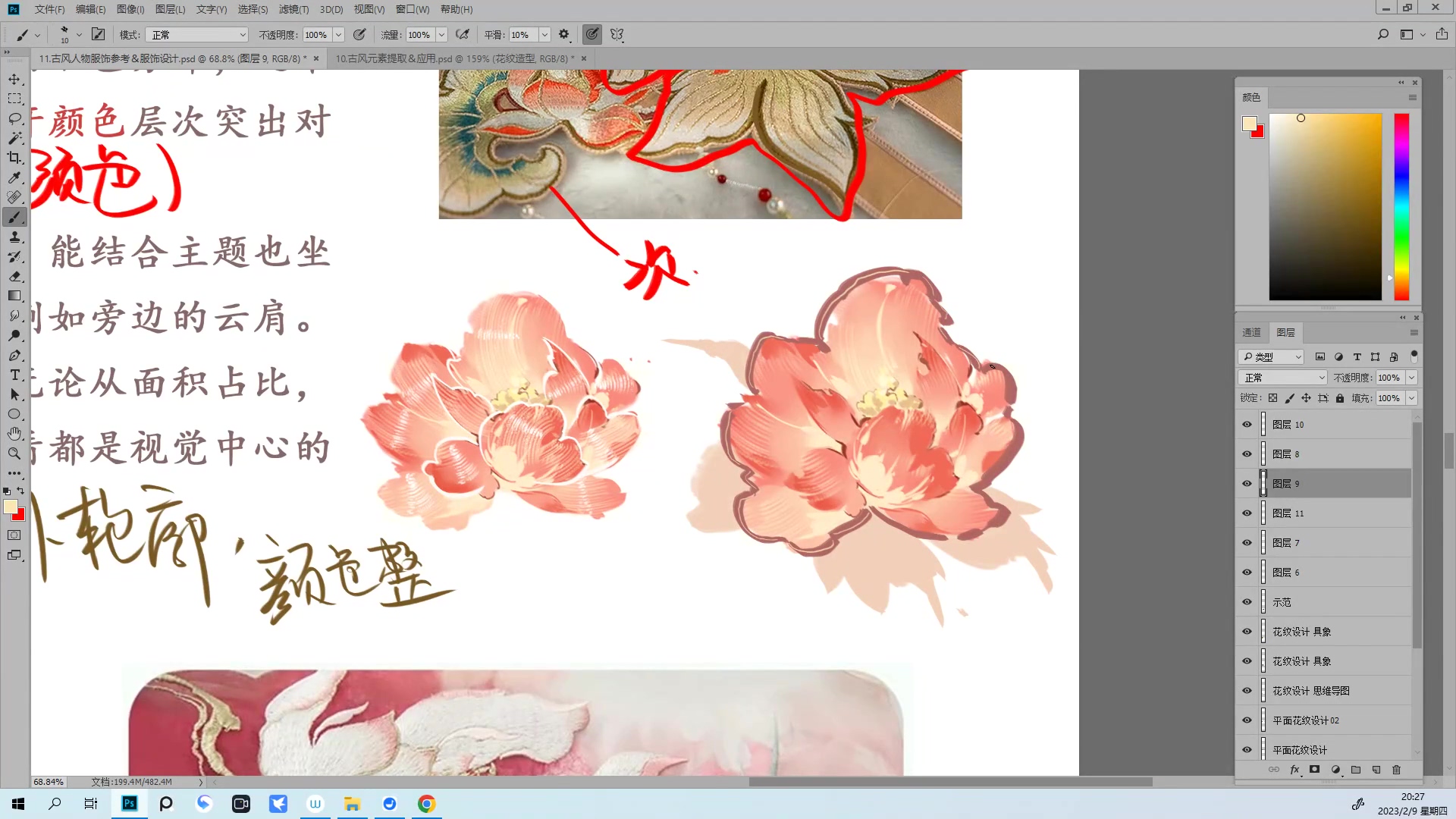Open 不透明度 dropdown in options bar
1456x819 pixels.
tap(338, 35)
